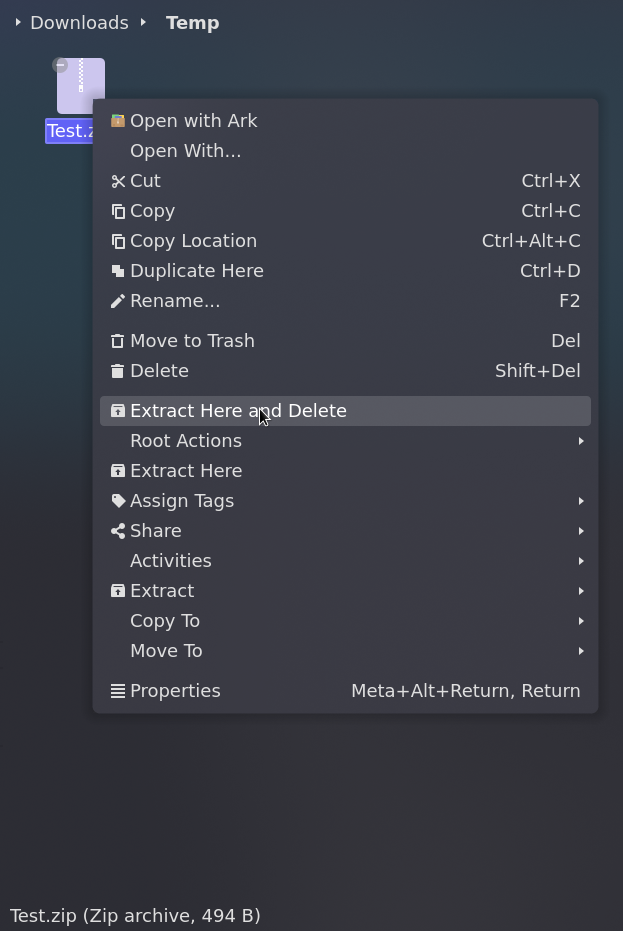Expand the Move To submenu arrow

581,651
